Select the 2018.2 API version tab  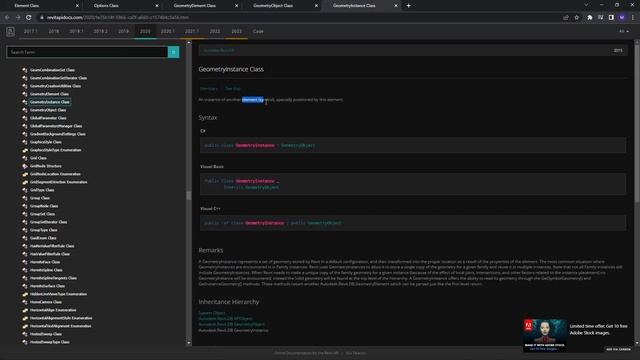click(100, 31)
